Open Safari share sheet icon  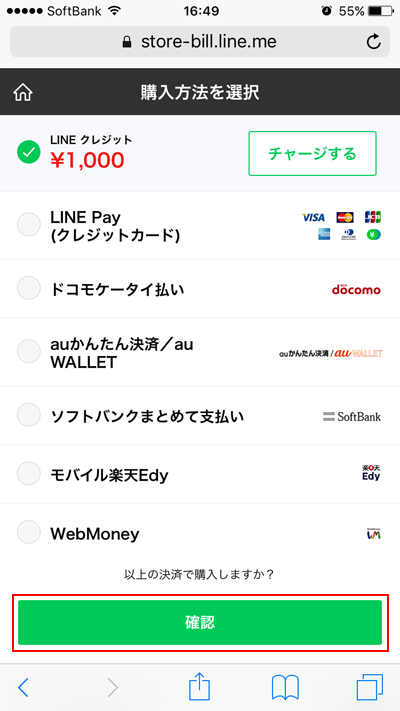(200, 687)
